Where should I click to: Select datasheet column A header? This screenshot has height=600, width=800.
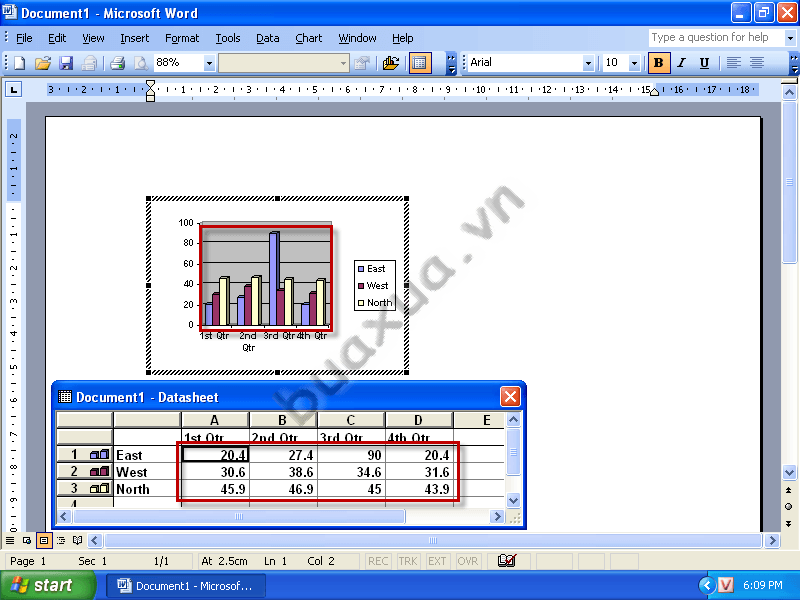pos(215,420)
